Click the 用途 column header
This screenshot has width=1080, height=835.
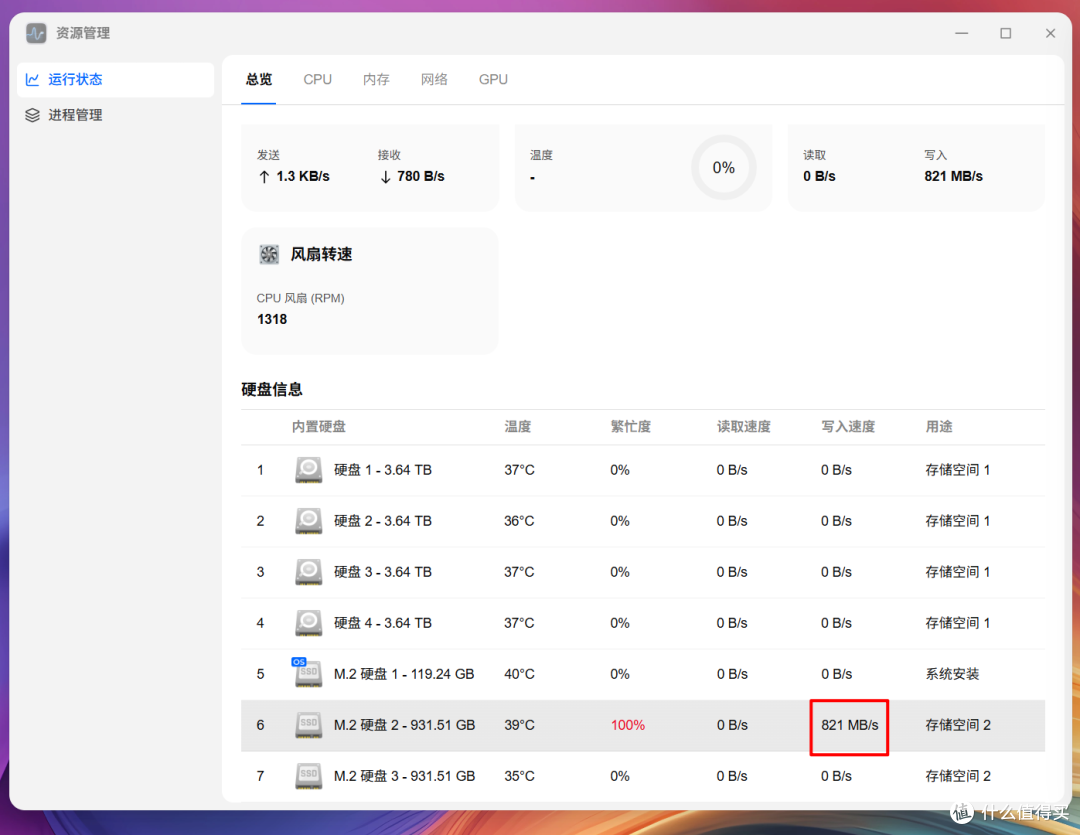(x=939, y=426)
